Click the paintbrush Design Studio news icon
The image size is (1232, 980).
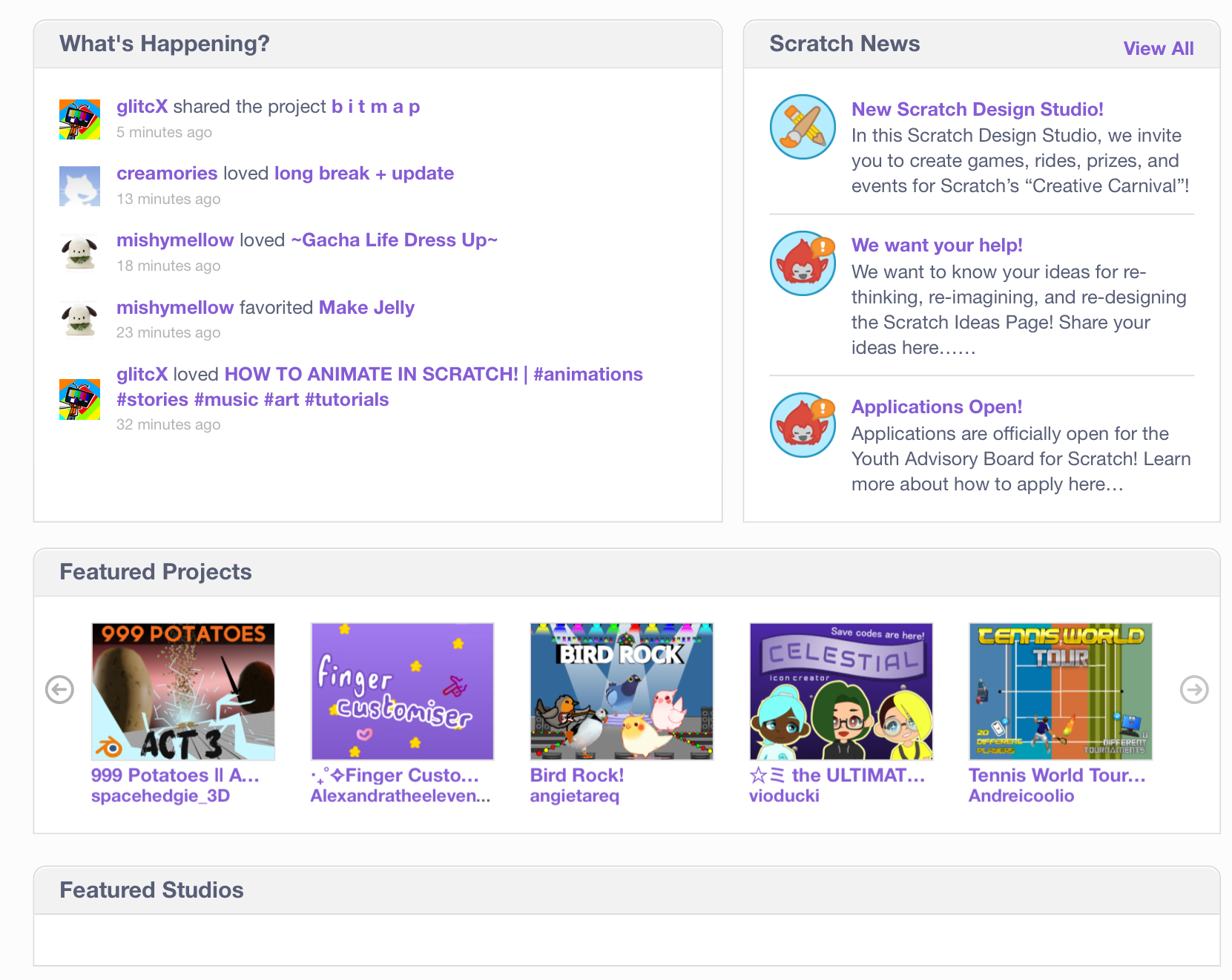pos(803,127)
